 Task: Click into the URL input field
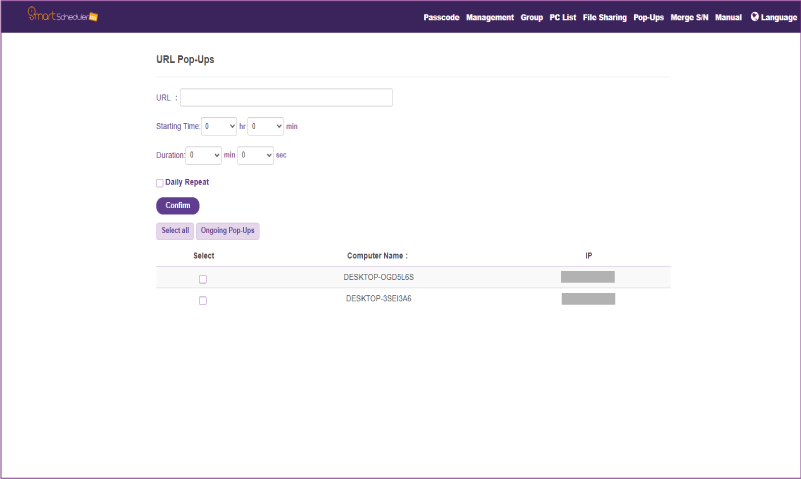286,98
